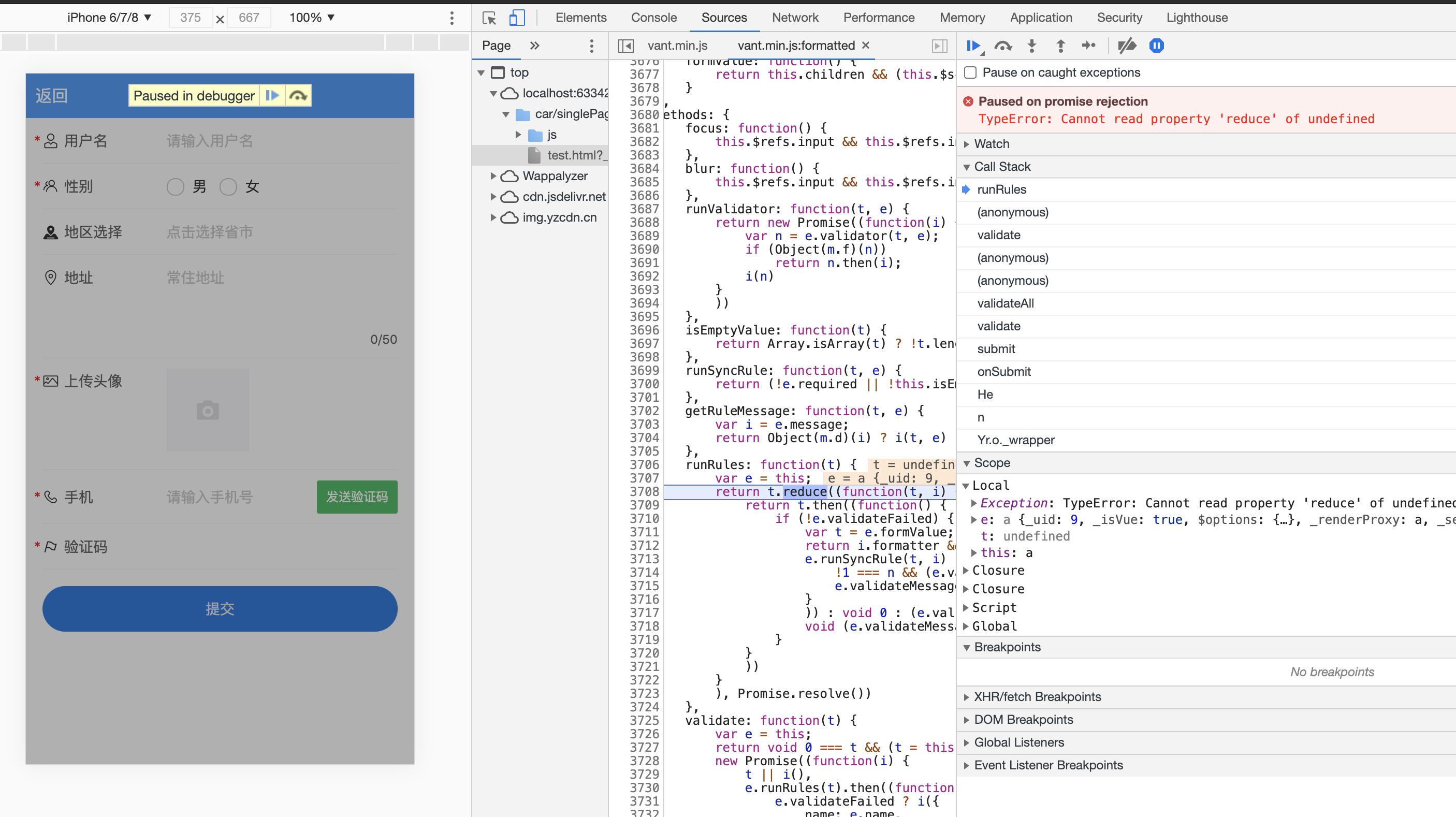This screenshot has width=1456, height=817.
Task: Click the 发送验证码 button
Action: tap(357, 497)
